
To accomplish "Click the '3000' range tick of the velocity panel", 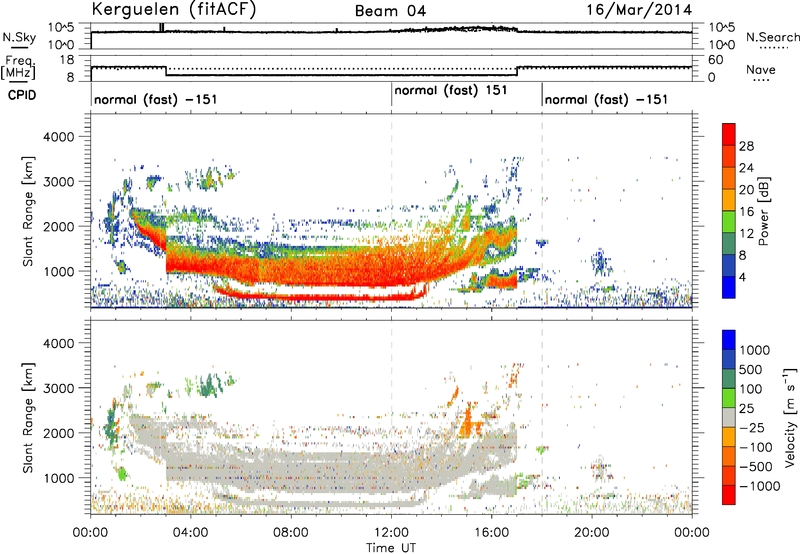I will pyautogui.click(x=58, y=388).
